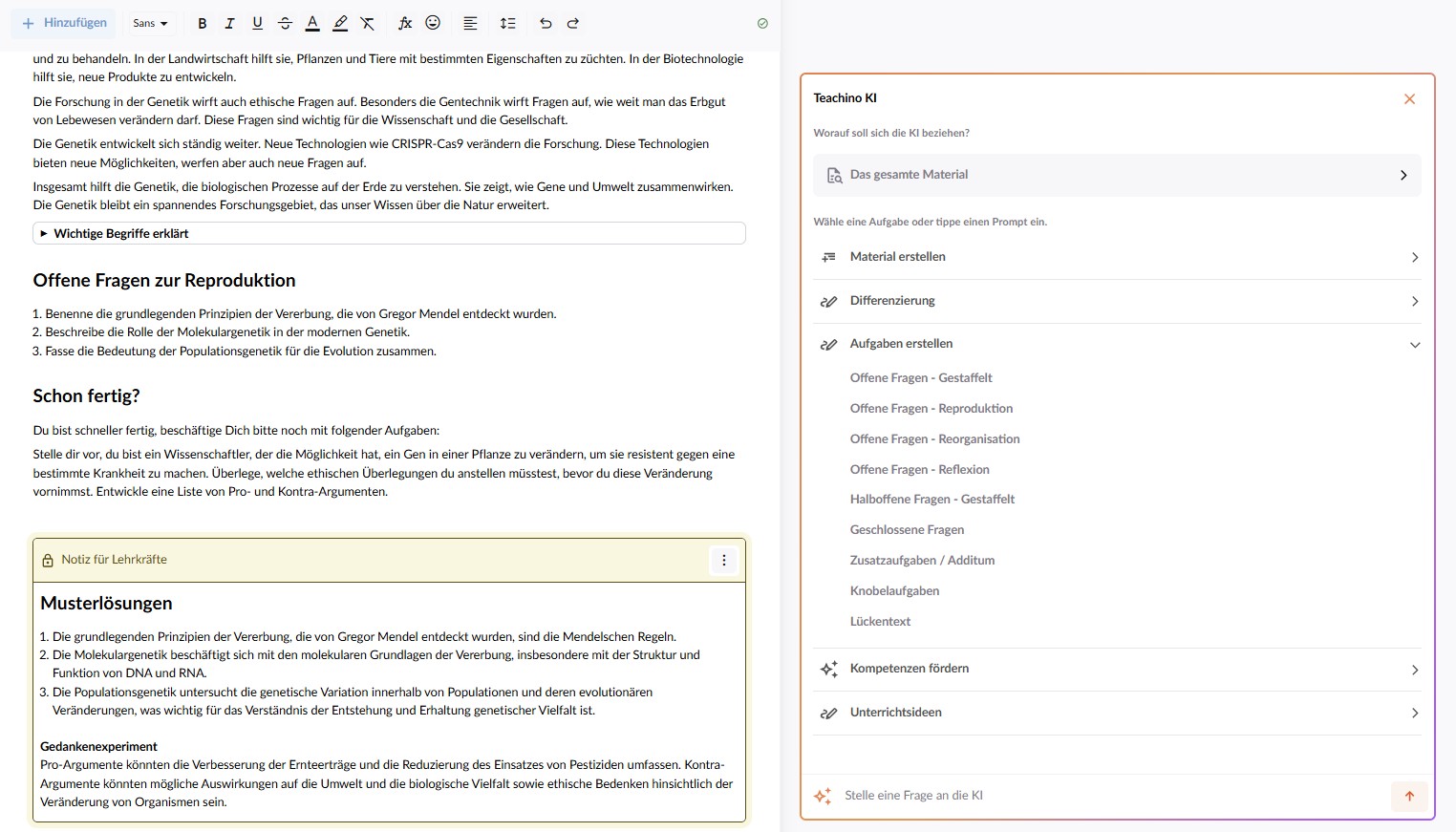Toggle underline formatting
Viewport: 1456px width, 832px height.
pos(257,23)
